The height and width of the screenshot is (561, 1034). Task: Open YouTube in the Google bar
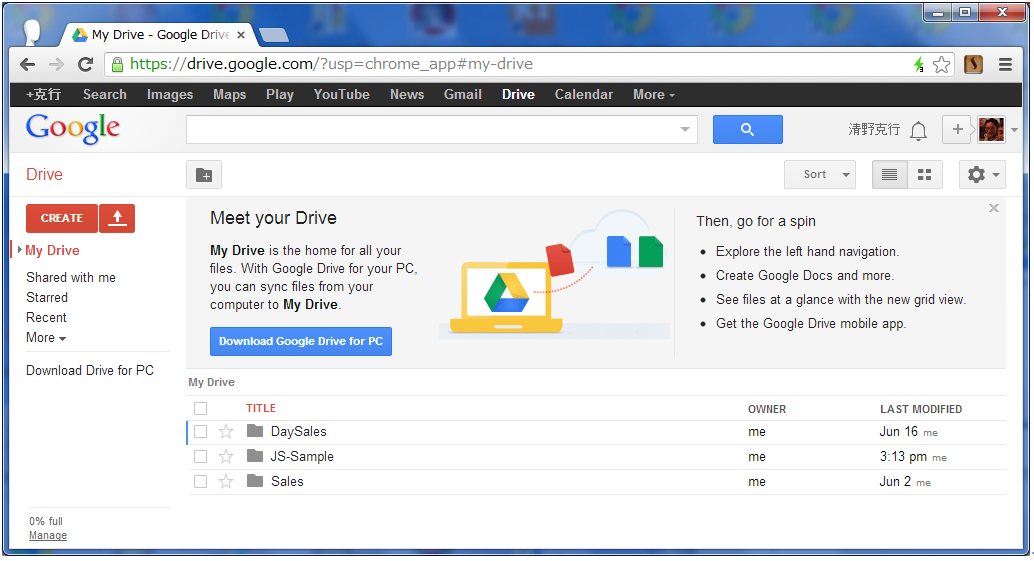[x=342, y=95]
